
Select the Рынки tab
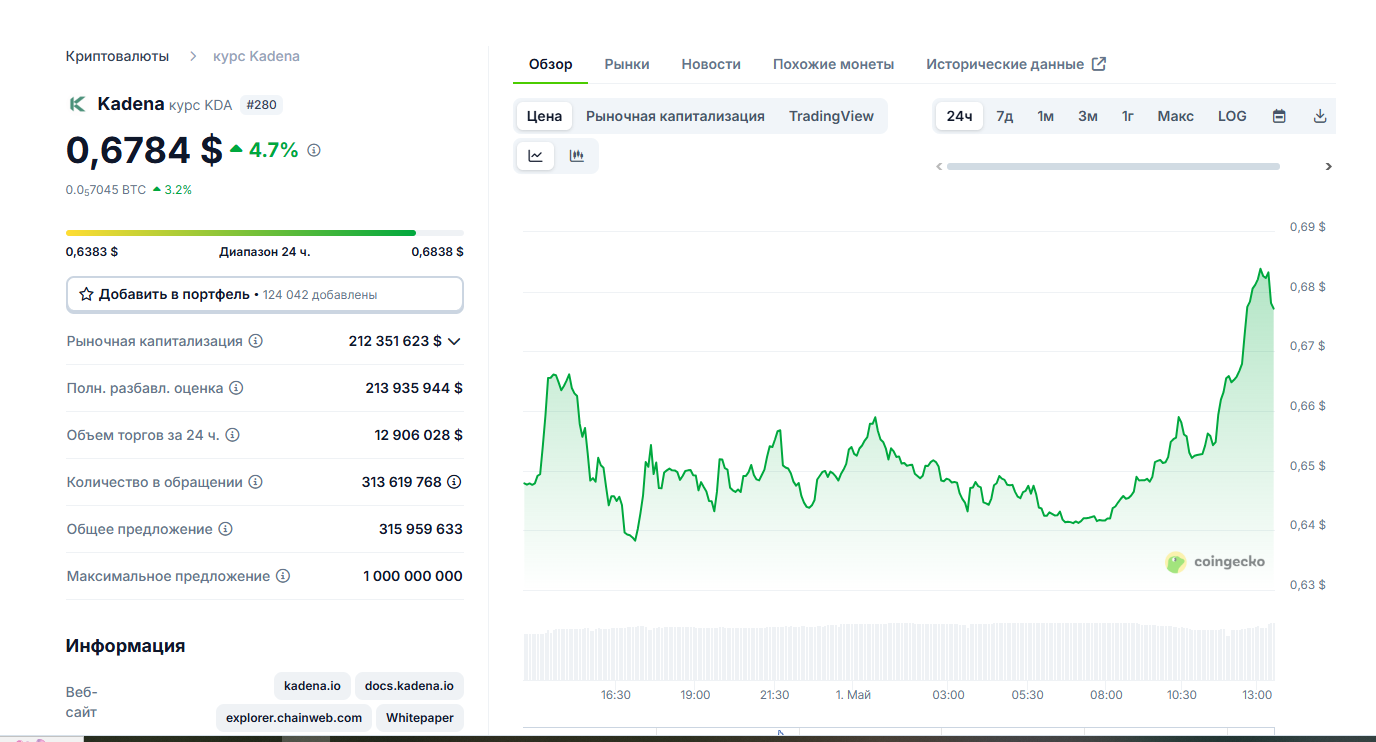point(627,64)
